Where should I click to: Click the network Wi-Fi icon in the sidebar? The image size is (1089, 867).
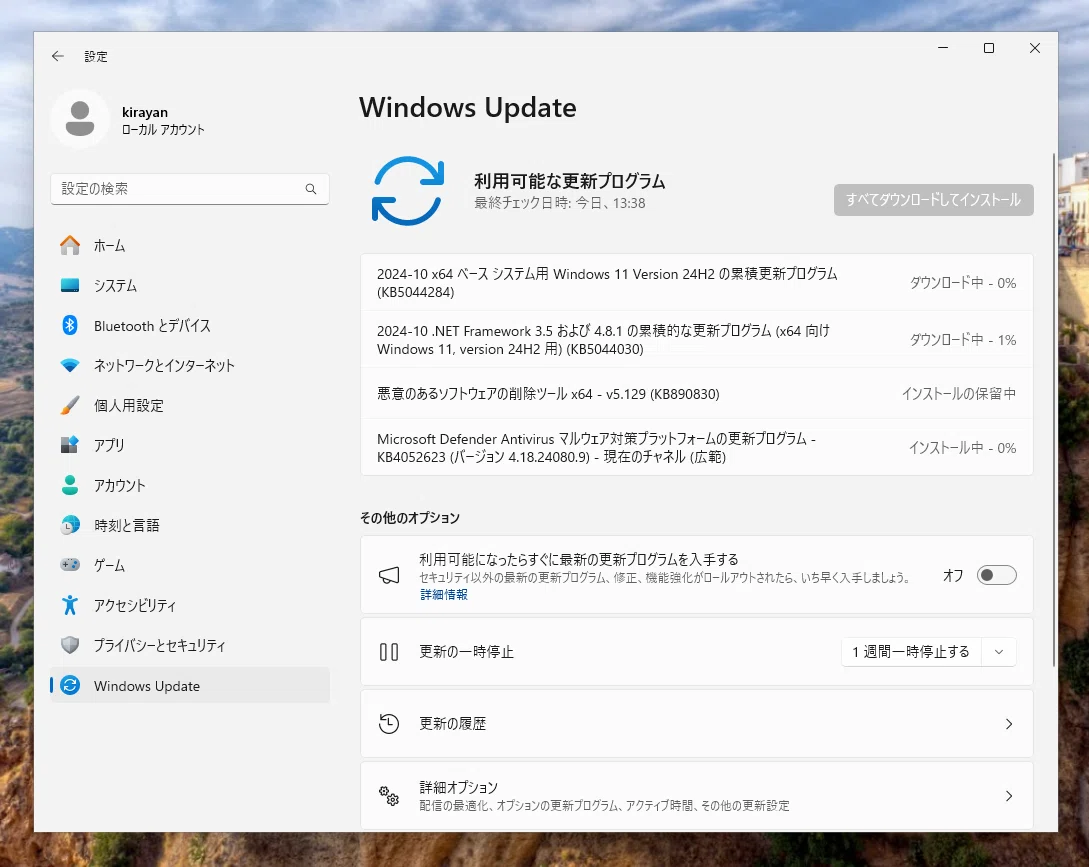[69, 365]
